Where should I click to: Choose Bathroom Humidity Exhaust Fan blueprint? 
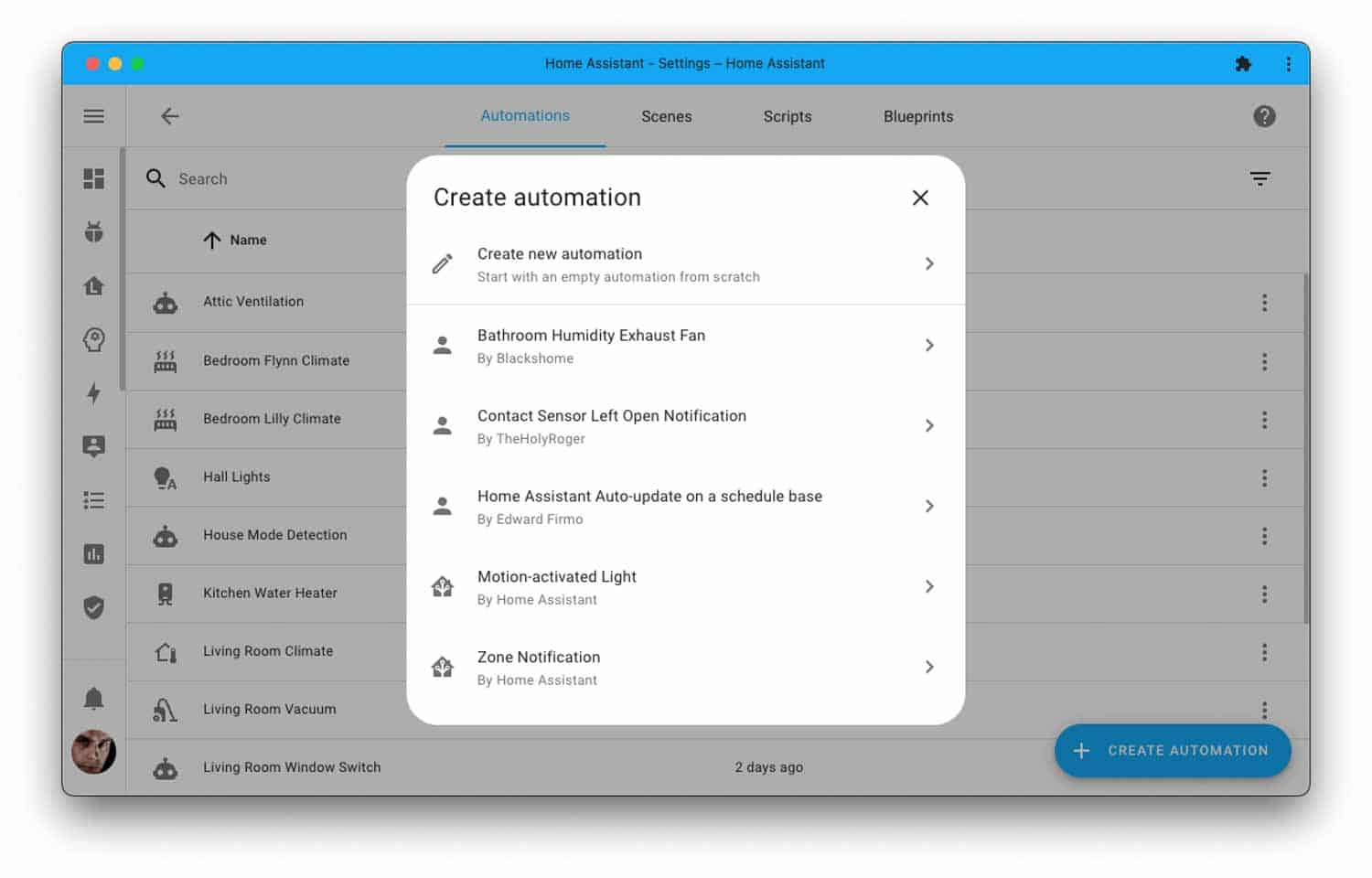click(x=685, y=346)
